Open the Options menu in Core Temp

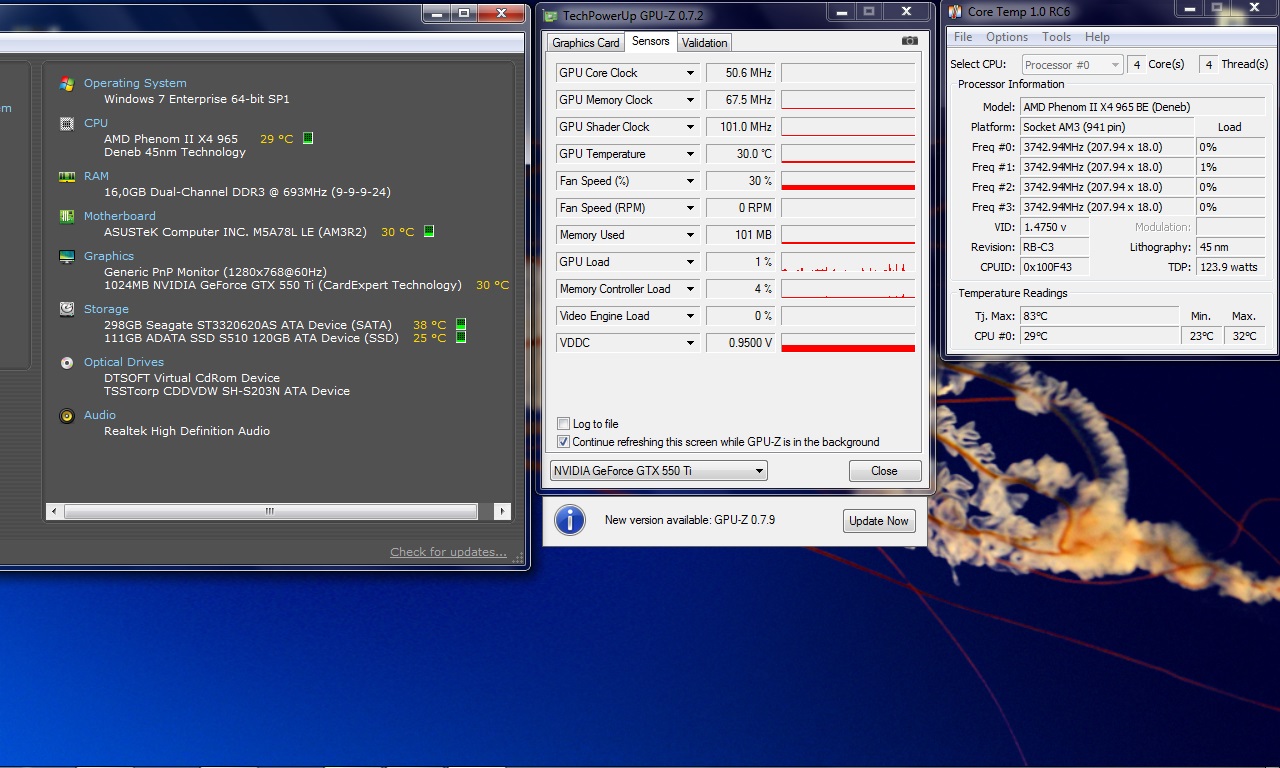[1006, 37]
